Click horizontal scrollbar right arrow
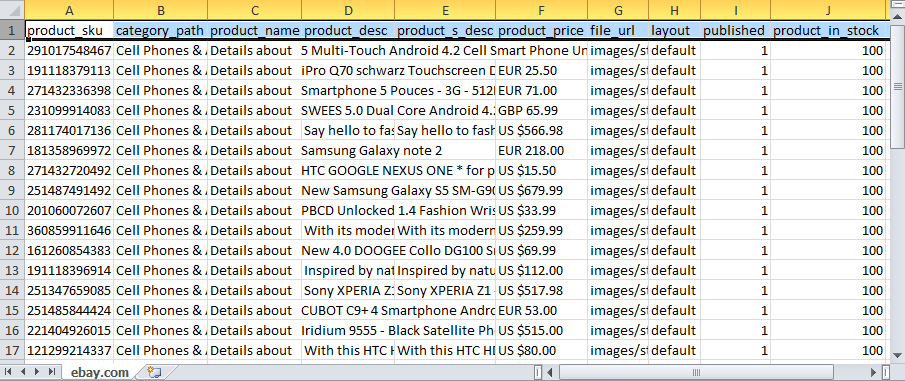Screen dimensions: 905x381 (874, 372)
